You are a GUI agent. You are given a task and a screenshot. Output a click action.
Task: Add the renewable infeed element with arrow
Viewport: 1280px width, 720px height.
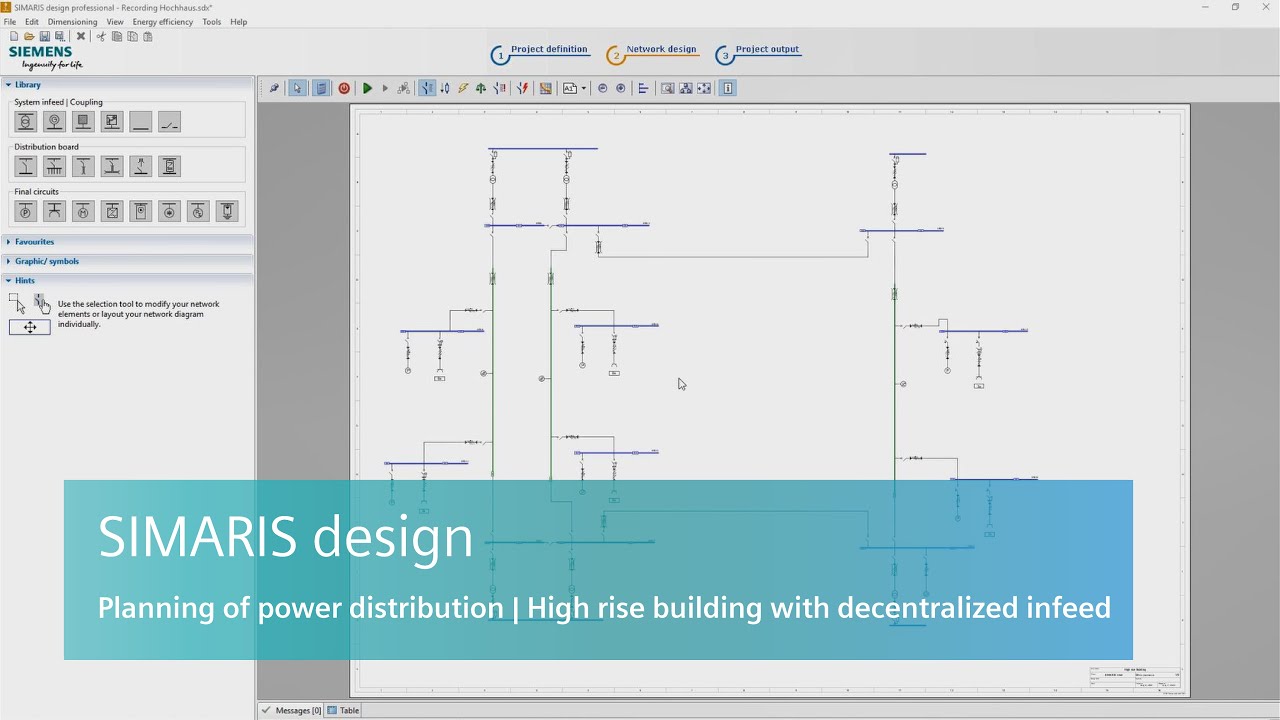tap(112, 122)
